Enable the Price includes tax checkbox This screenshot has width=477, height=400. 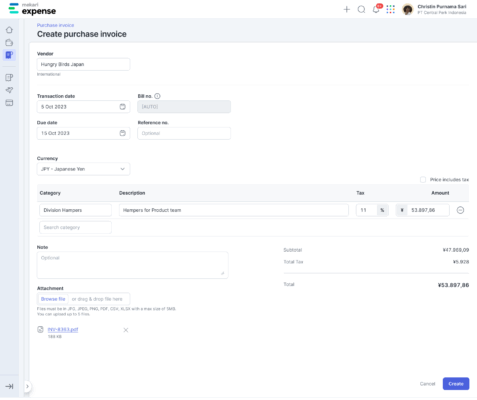point(423,180)
